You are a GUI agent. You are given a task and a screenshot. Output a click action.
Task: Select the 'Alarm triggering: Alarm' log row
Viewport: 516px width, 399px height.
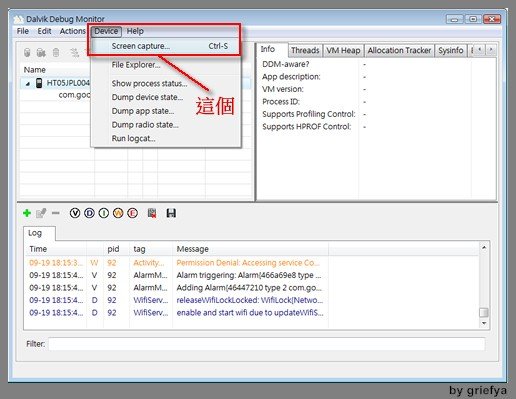tap(252, 275)
